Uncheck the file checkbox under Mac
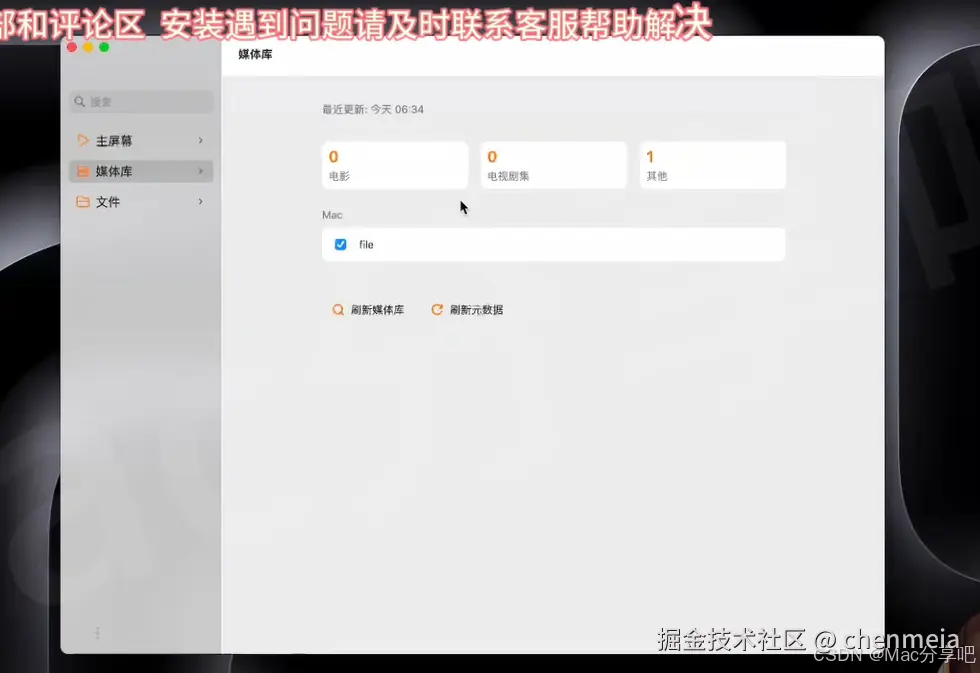Screen dimensions: 980x673 coord(341,244)
